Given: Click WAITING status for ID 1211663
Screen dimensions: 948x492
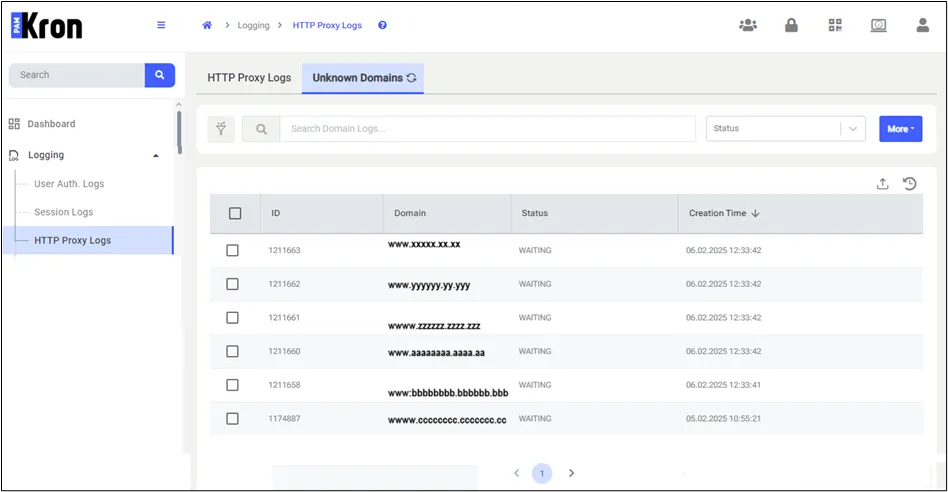Looking at the screenshot, I should coord(534,250).
